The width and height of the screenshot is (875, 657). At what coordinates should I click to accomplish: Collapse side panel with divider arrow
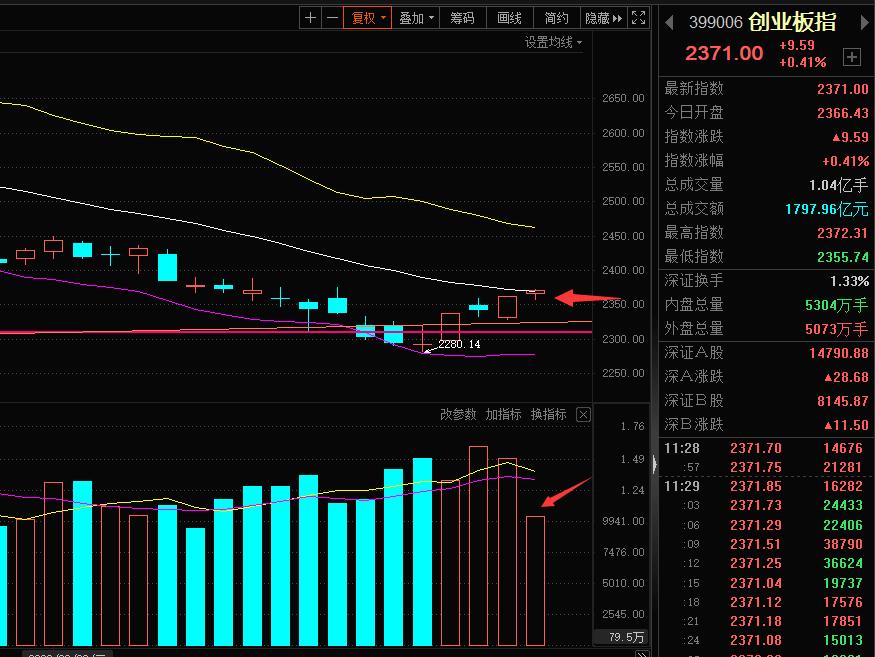click(x=655, y=464)
